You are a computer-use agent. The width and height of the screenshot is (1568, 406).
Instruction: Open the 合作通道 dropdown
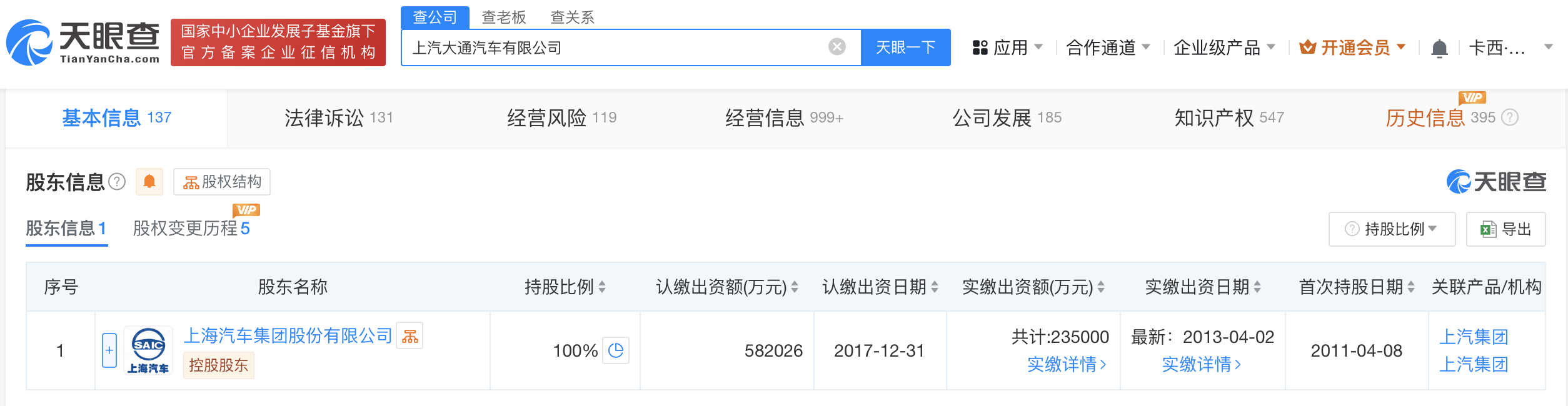1108,47
